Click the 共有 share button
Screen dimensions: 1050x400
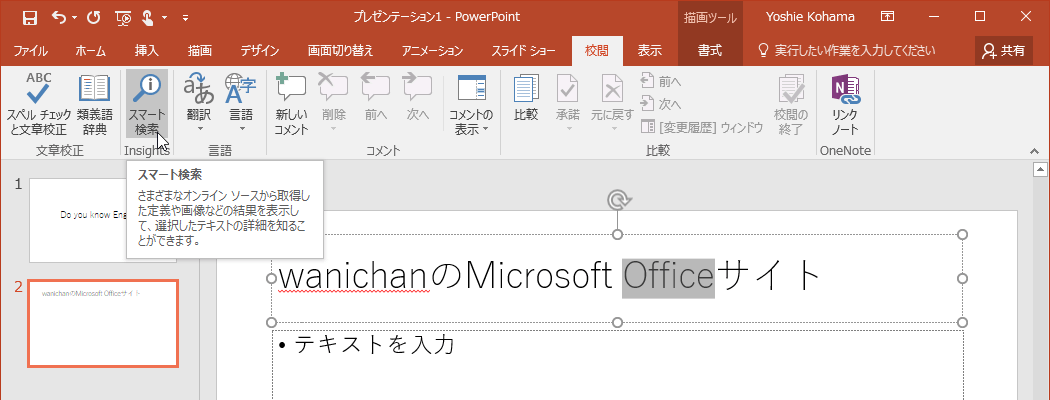tap(1004, 50)
